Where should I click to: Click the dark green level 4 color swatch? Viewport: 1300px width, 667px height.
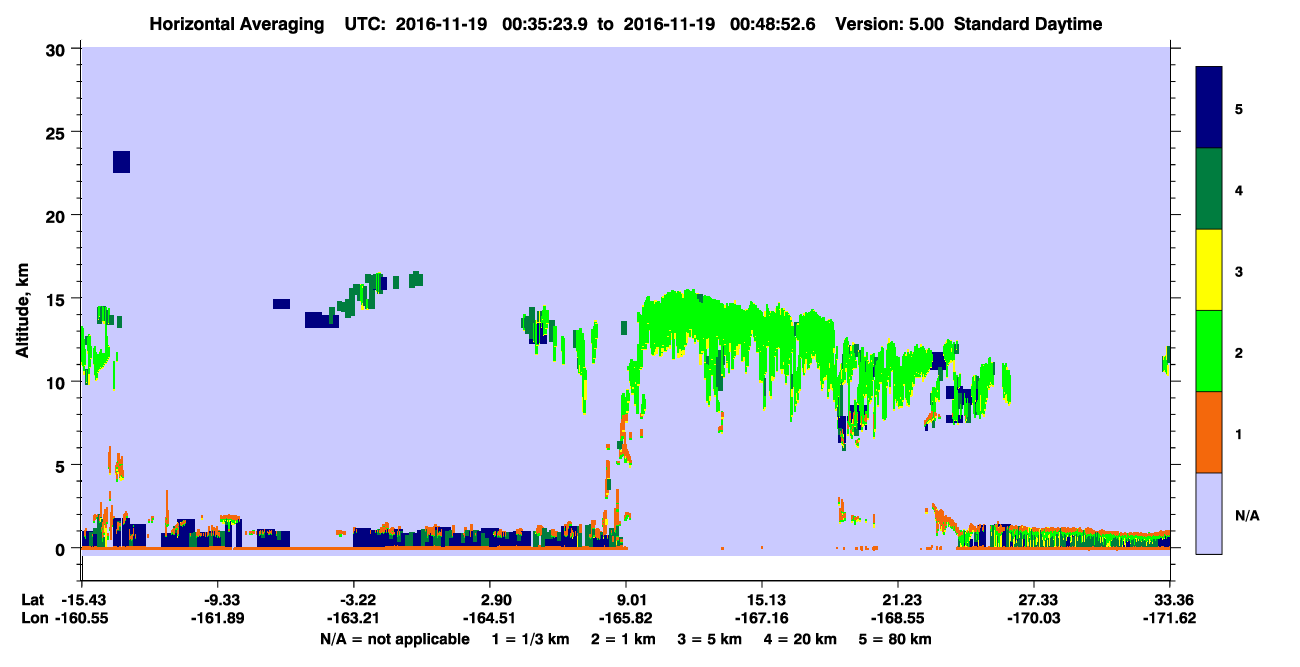[1209, 189]
